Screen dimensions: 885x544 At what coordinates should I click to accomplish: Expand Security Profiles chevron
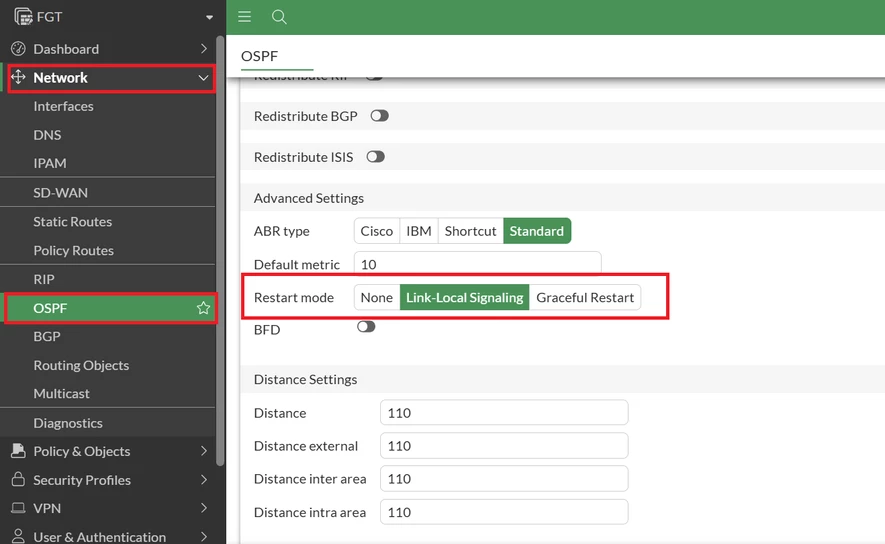point(204,480)
